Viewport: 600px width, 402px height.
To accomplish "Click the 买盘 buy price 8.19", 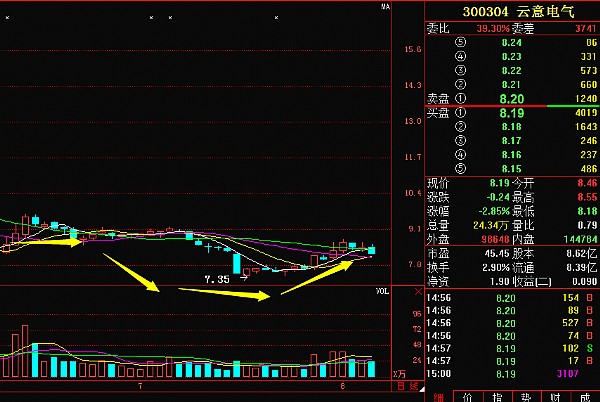I will 511,114.
